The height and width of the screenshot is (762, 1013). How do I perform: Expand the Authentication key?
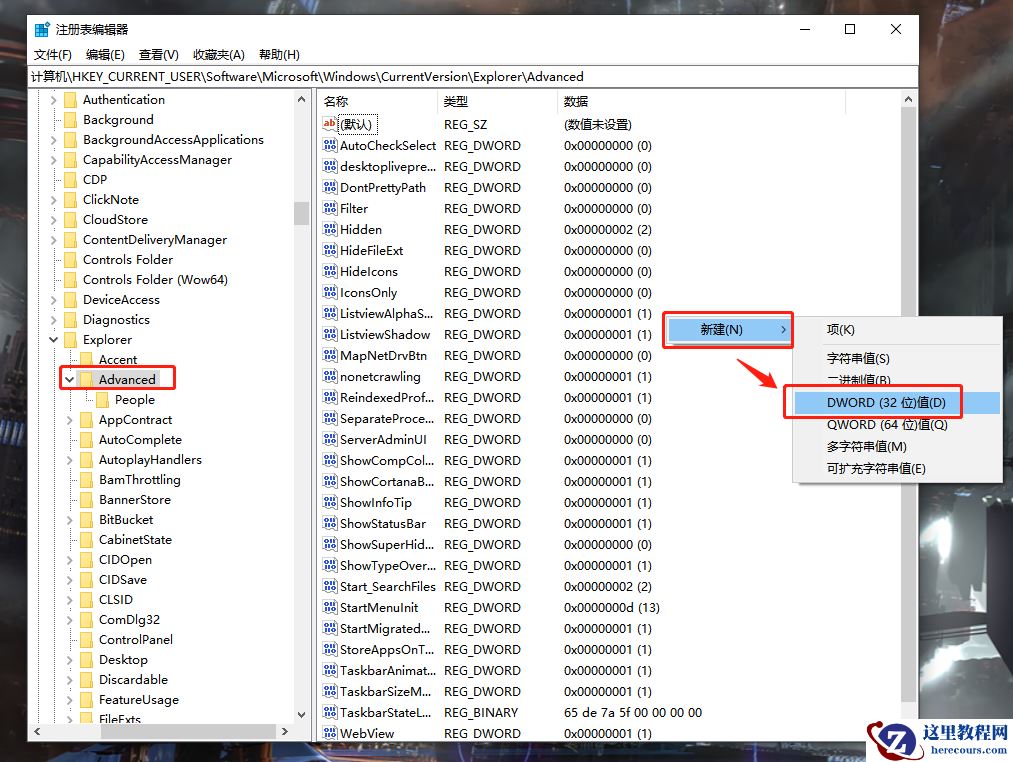(54, 99)
